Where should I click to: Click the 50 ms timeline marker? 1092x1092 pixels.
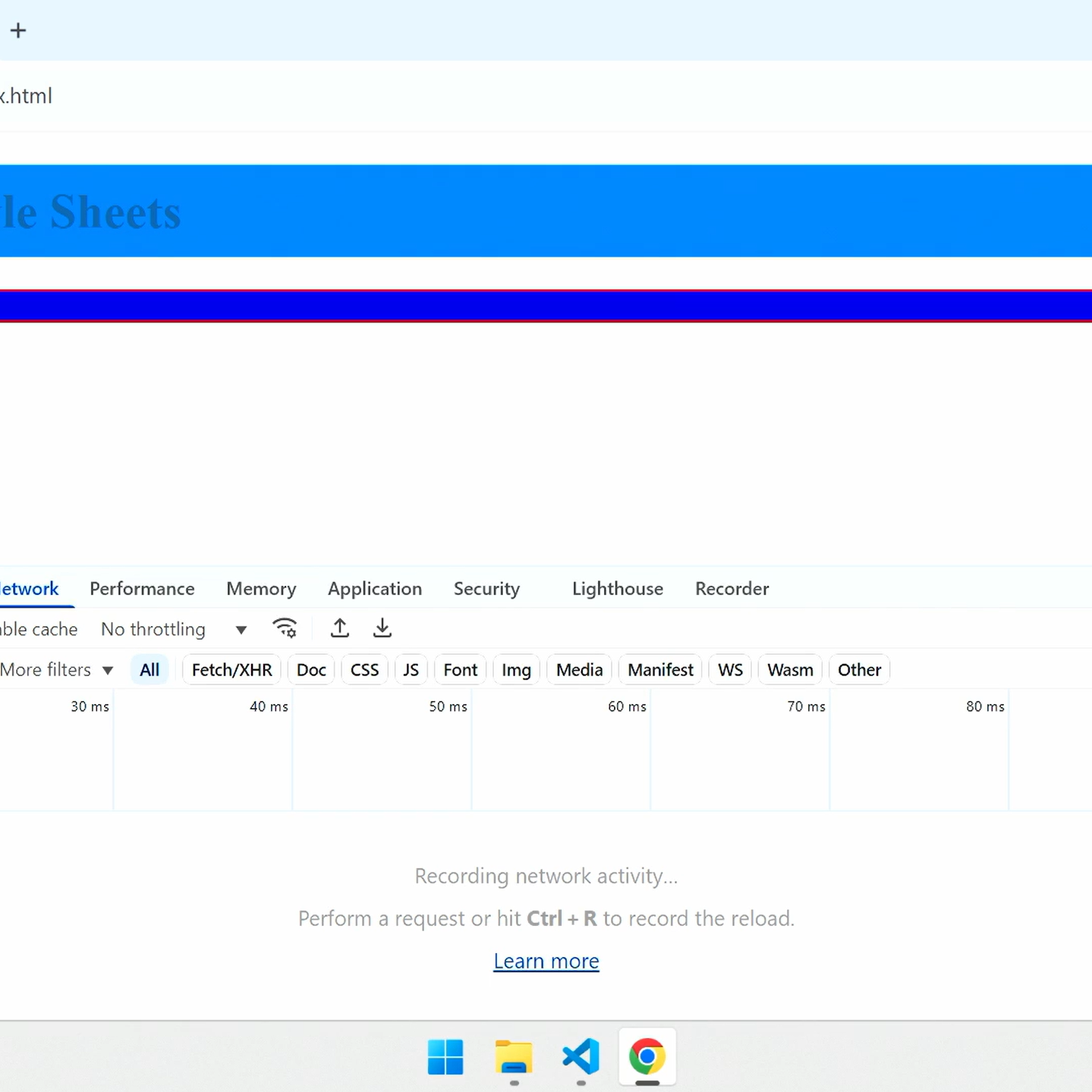(448, 706)
